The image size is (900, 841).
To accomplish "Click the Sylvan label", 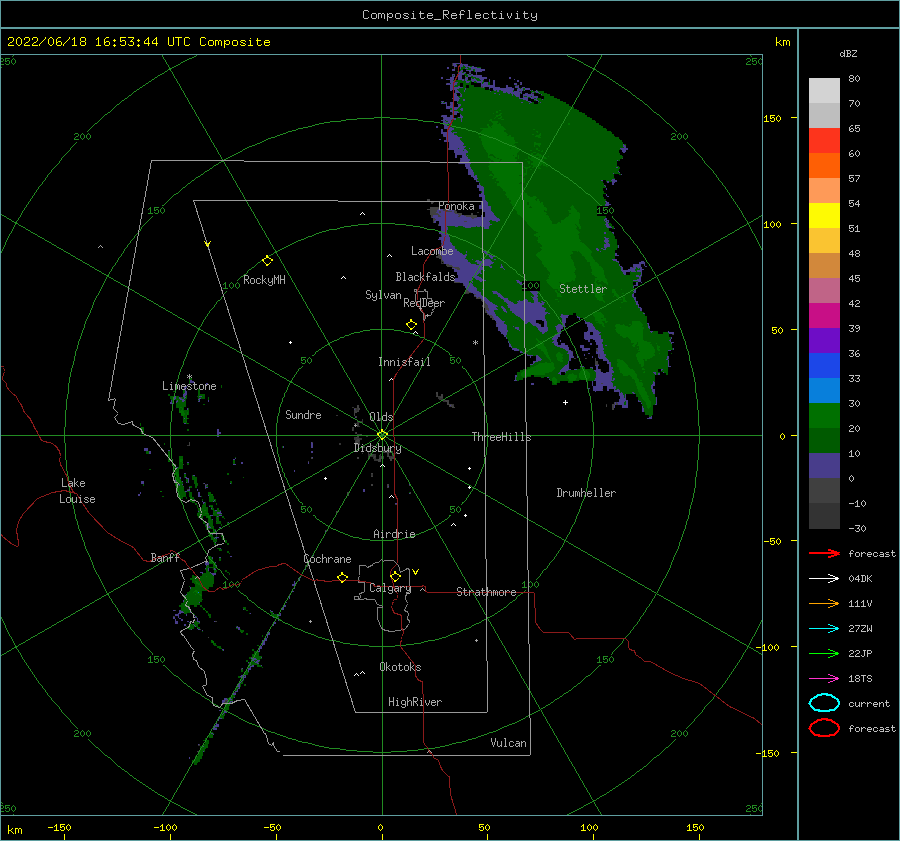I will click(383, 295).
